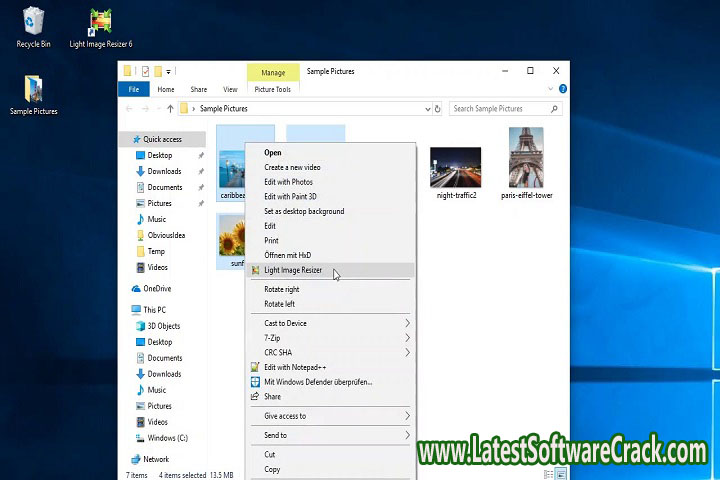Select Rotate right in context menu

point(281,289)
